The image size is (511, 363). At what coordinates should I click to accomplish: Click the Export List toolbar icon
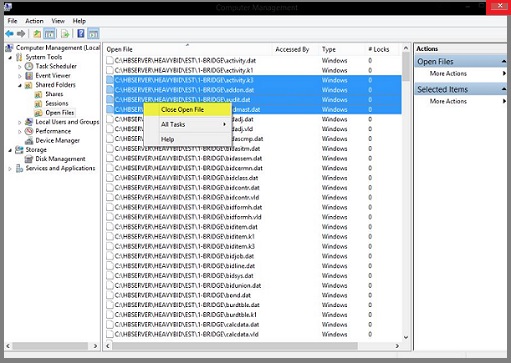tap(65, 34)
